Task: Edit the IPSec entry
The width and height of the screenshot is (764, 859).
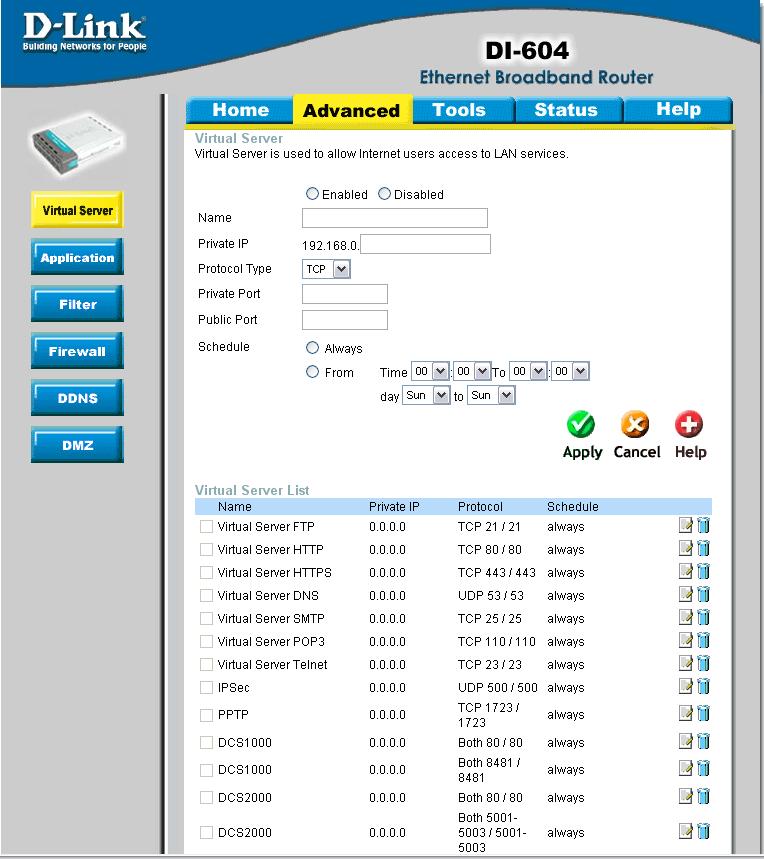Action: (x=686, y=686)
